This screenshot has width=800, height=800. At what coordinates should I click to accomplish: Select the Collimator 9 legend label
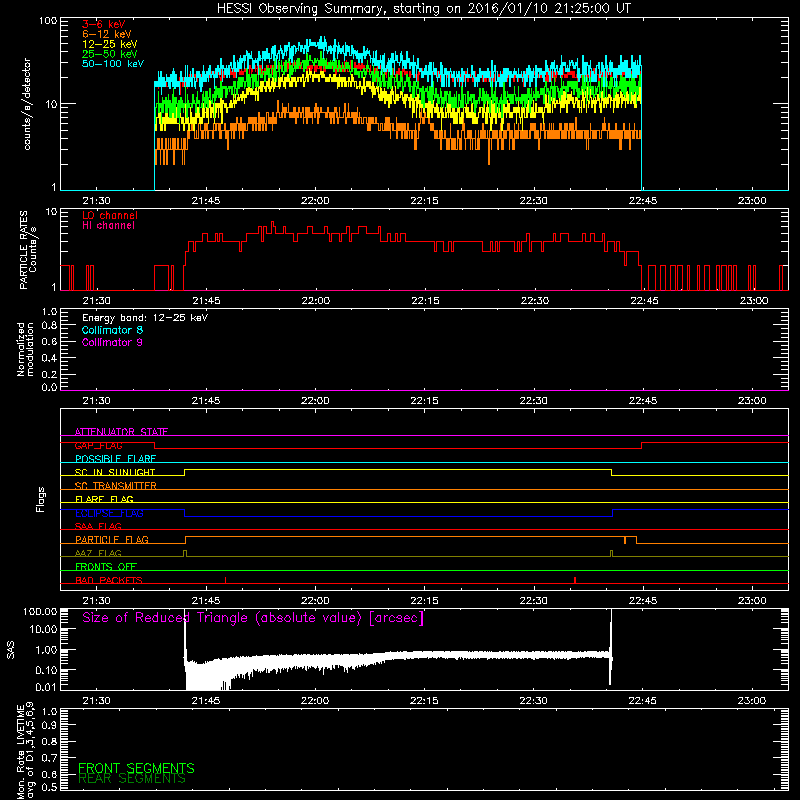pyautogui.click(x=112, y=342)
